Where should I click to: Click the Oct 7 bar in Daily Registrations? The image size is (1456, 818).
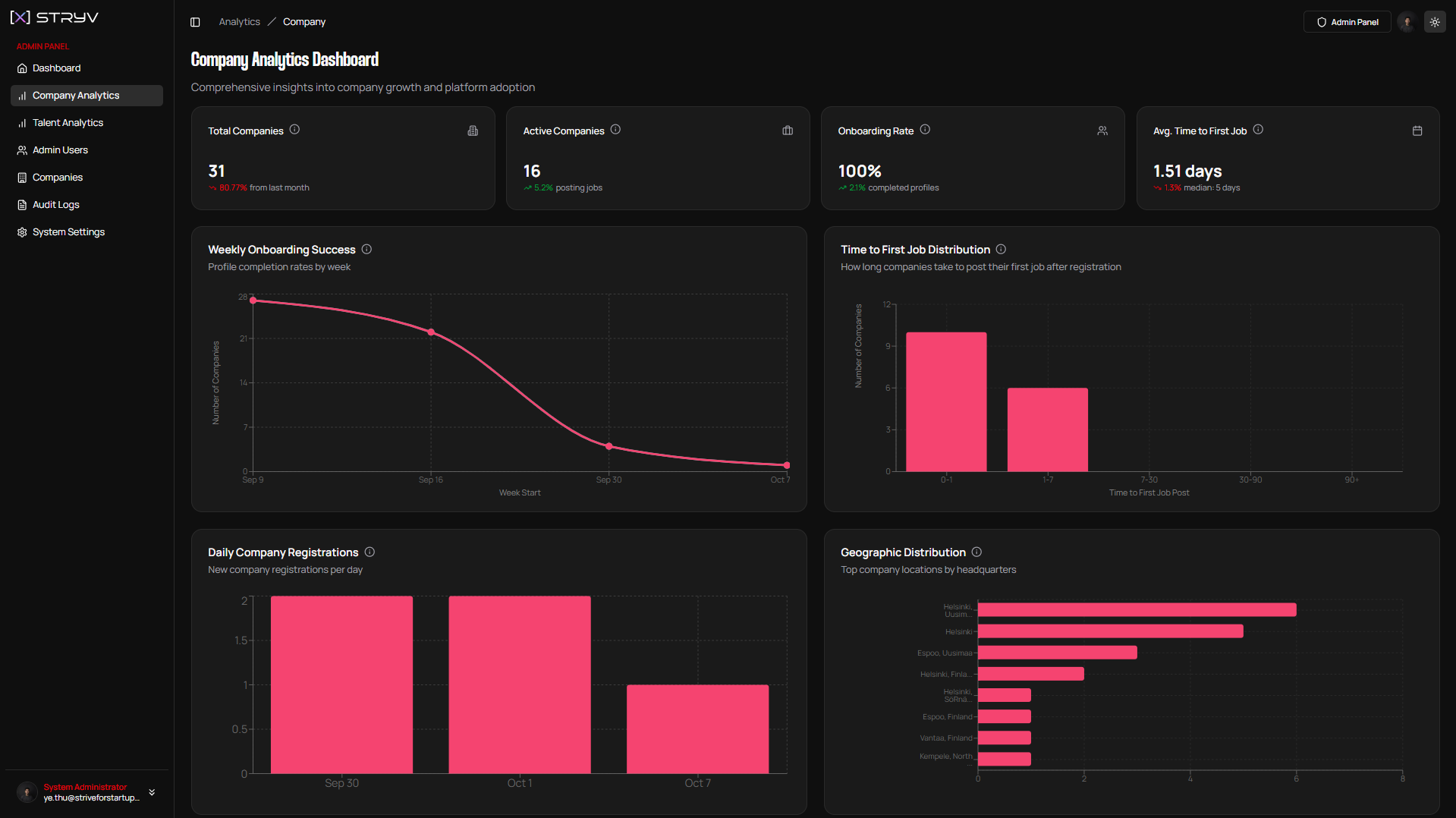click(697, 729)
